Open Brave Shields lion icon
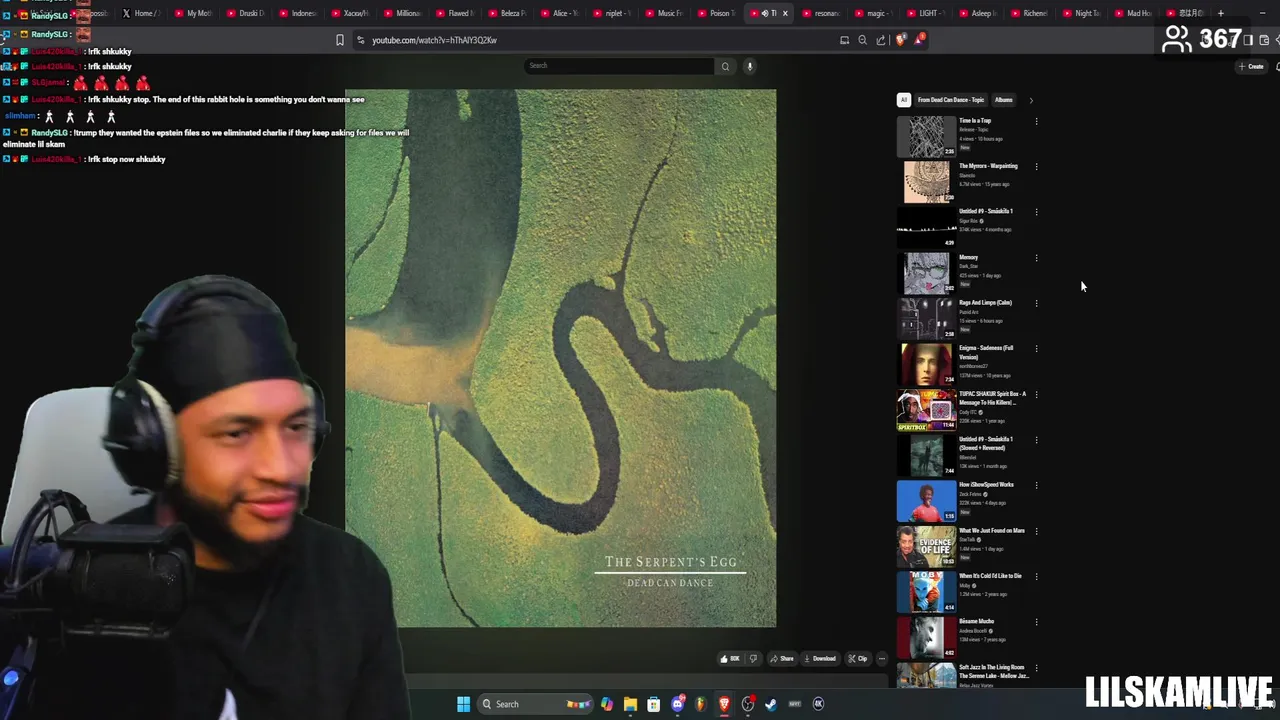 pos(901,40)
